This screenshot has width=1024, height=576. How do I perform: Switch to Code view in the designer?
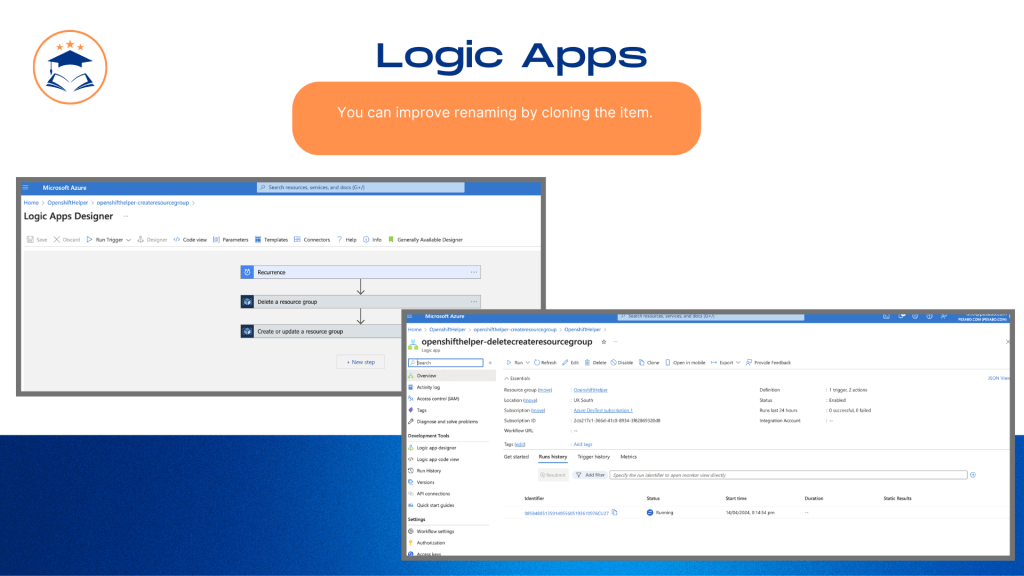(190, 240)
